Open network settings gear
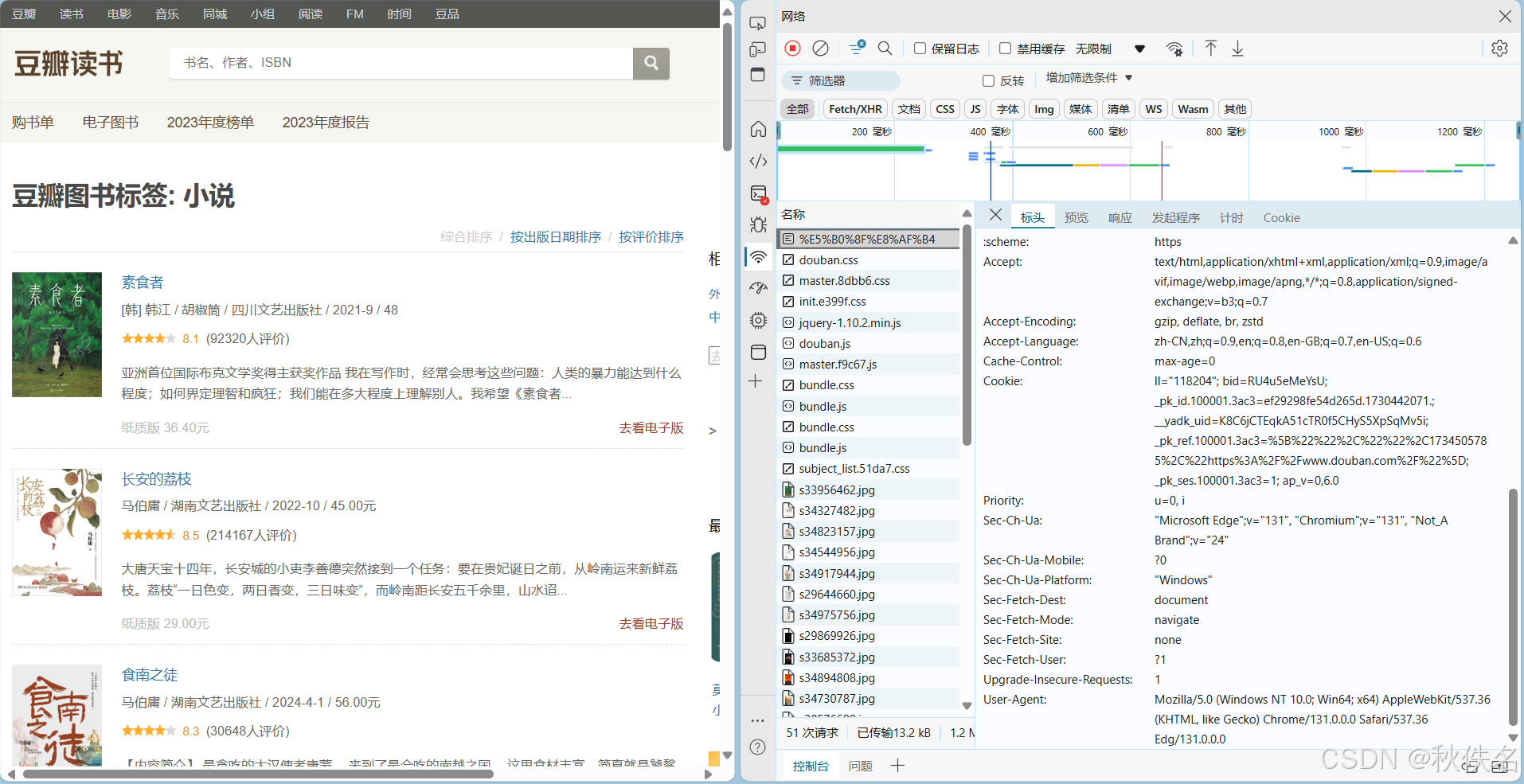This screenshot has height=784, width=1524. point(1499,49)
